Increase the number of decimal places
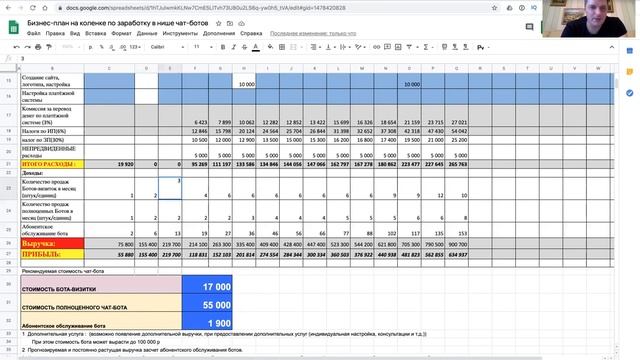The width and height of the screenshot is (640, 360). point(122,47)
